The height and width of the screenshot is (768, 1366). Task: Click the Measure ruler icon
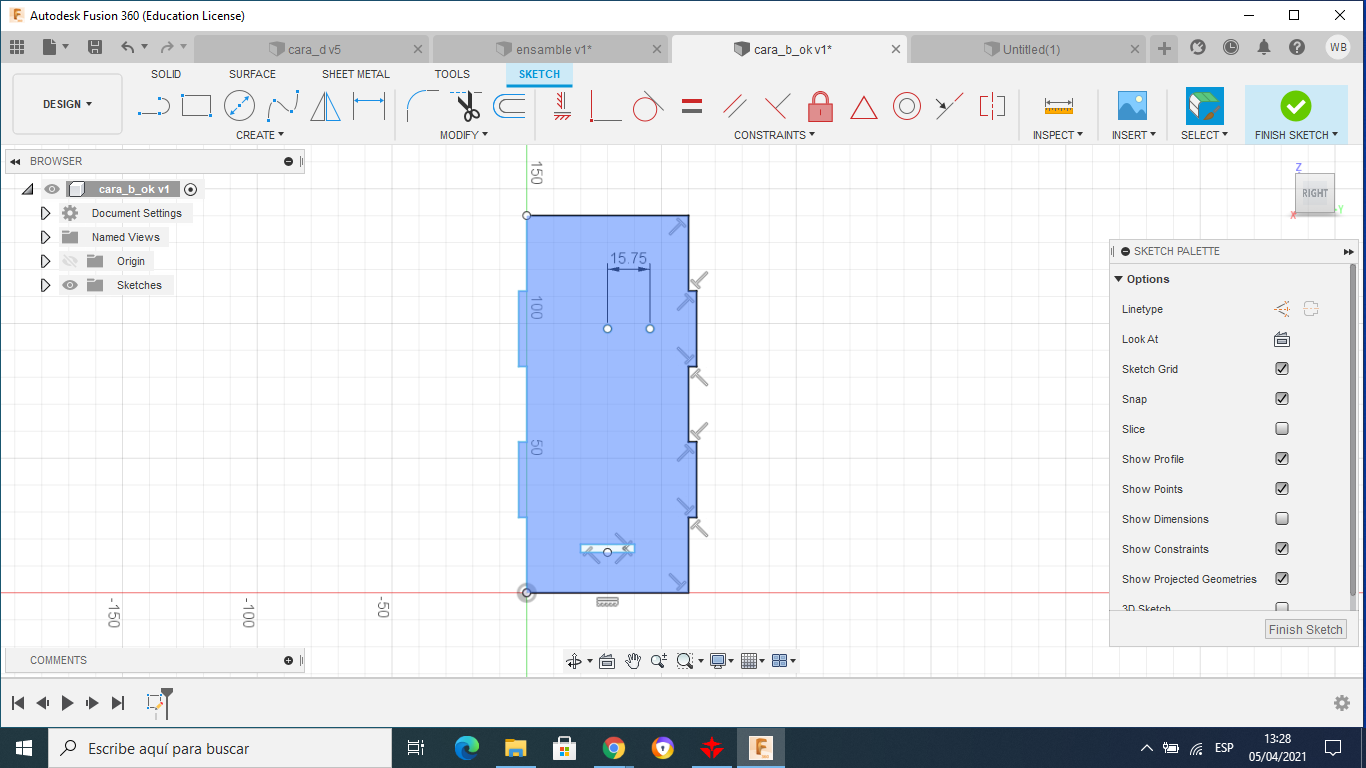pyautogui.click(x=1058, y=105)
